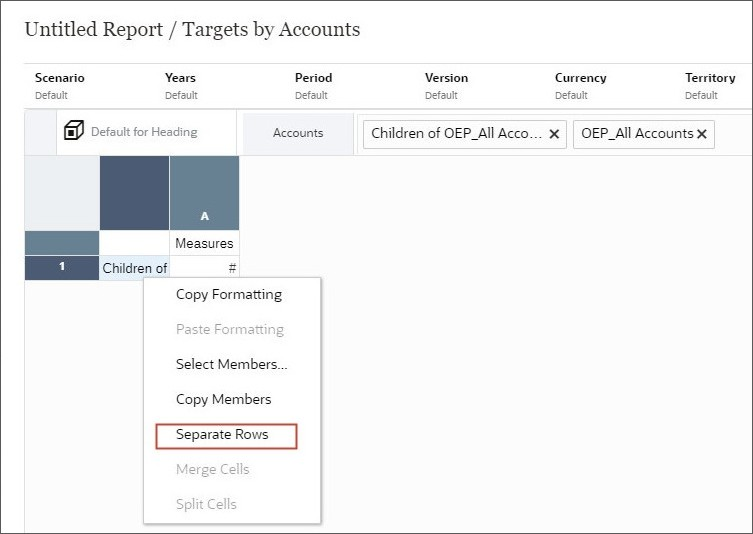753x534 pixels.
Task: Click the Children of OEP_All Accounts chip text
Action: [456, 134]
